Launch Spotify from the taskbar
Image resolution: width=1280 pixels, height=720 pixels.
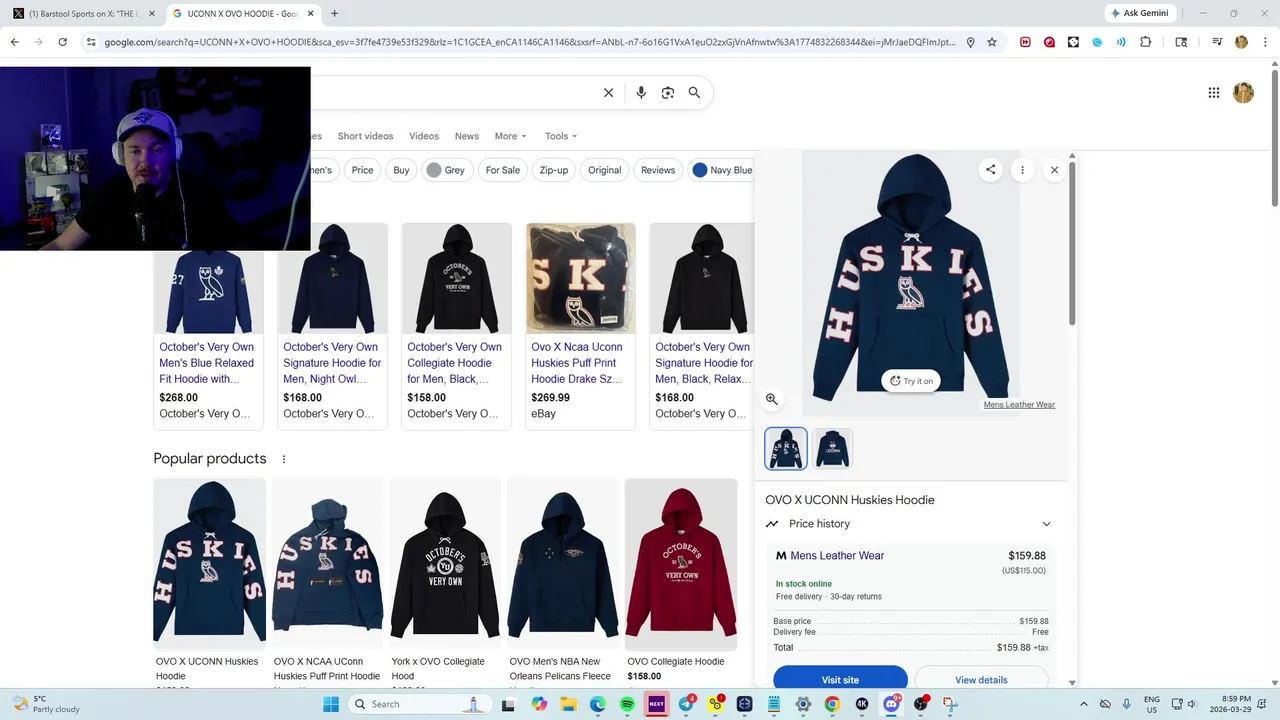pos(627,704)
